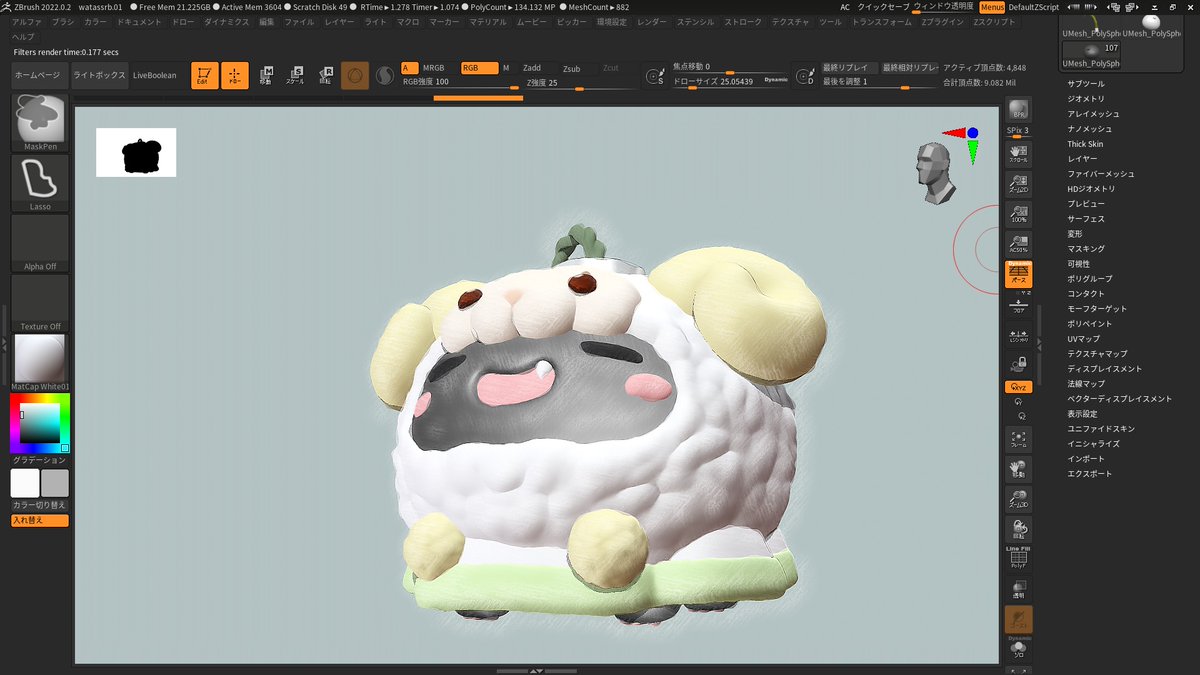The image size is (1200, 675).
Task: Open the Render (レンダー) menu
Action: 651,21
